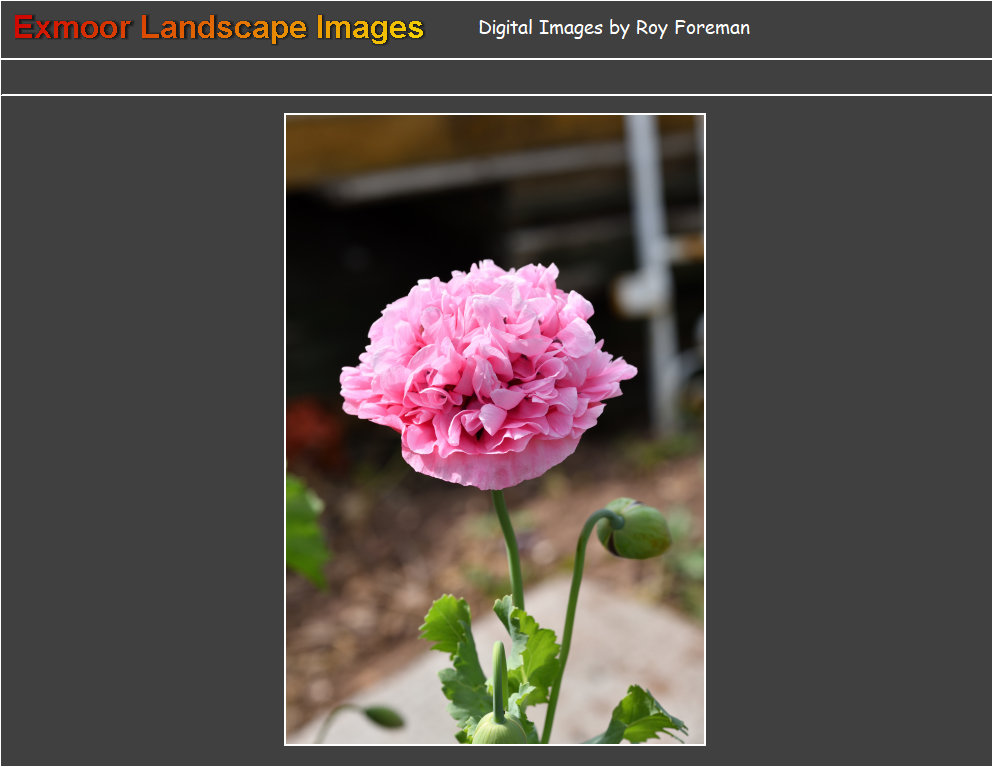Click the blurred green leaf at photo's left edge

coord(303,530)
